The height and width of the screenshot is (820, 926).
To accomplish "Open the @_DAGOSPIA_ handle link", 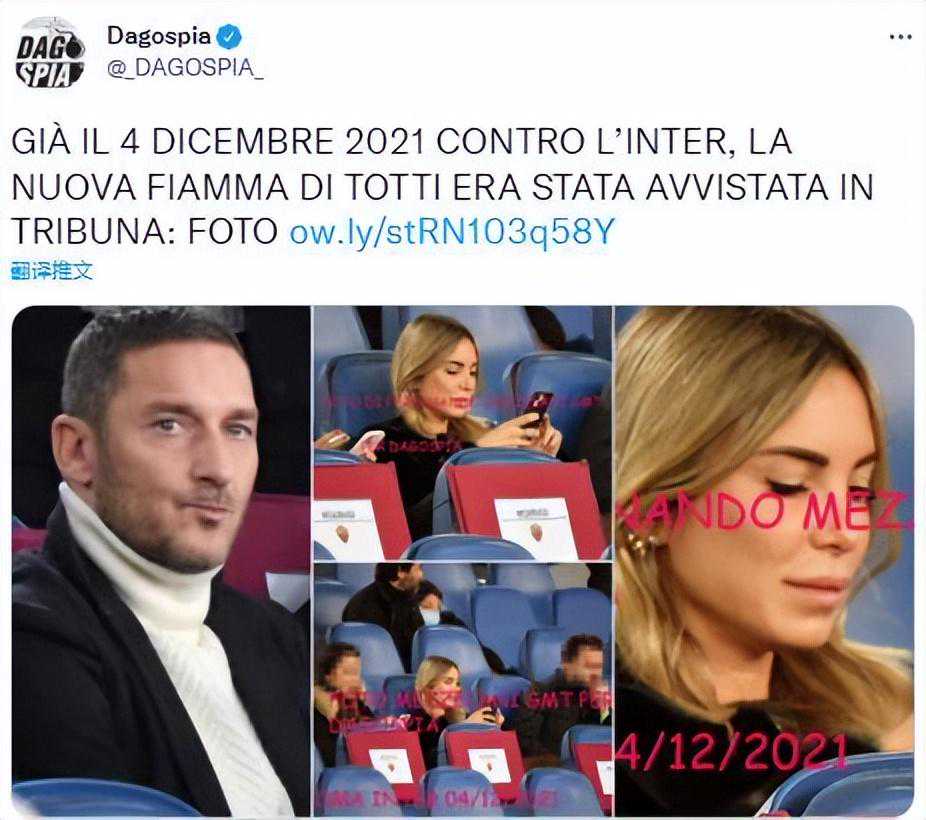I will (185, 67).
